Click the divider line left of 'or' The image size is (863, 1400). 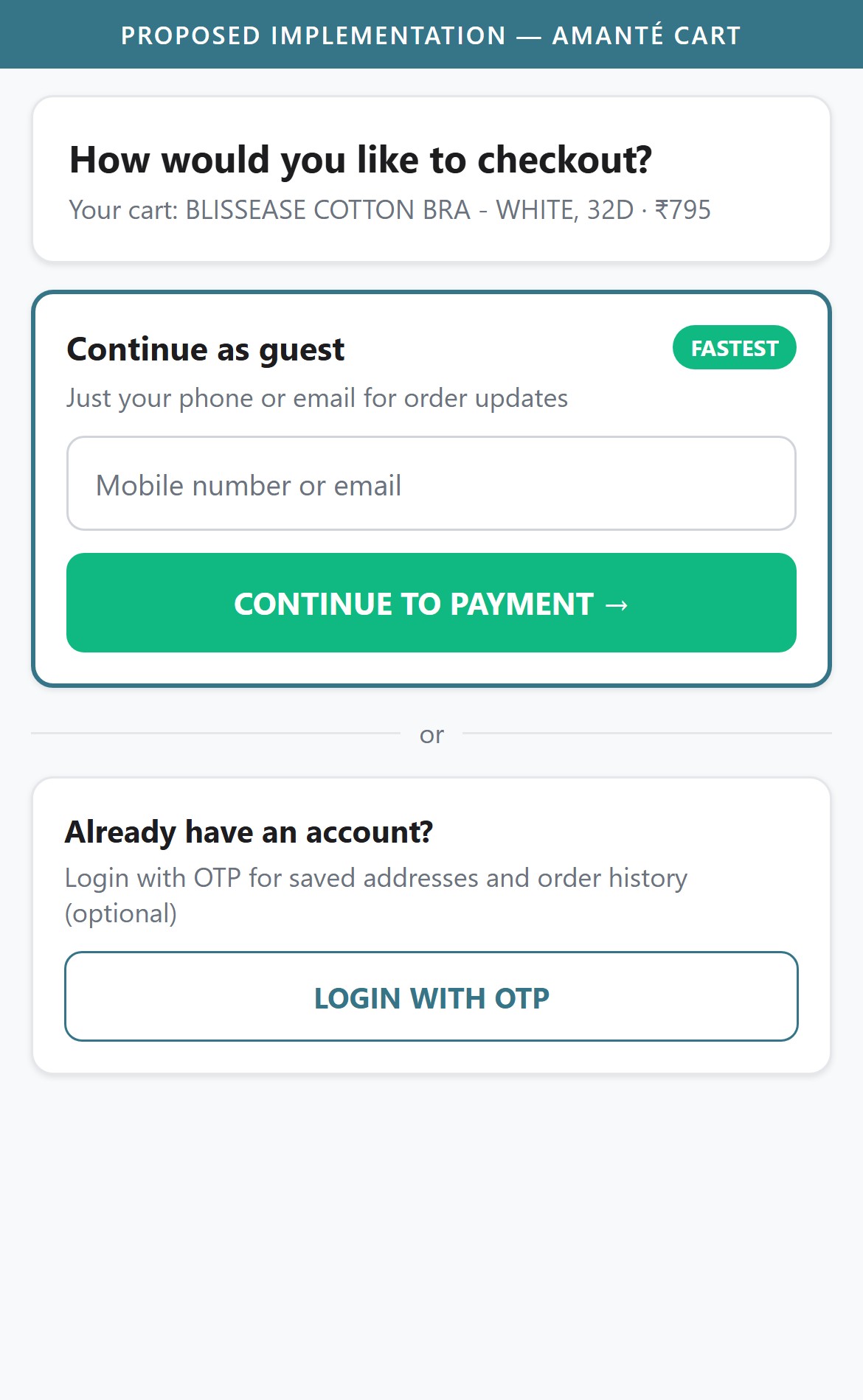point(215,734)
